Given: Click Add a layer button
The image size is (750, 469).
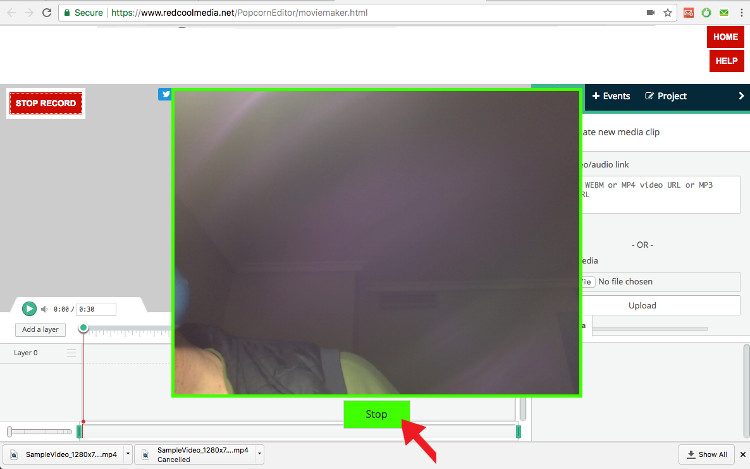Looking at the screenshot, I should tap(40, 330).
